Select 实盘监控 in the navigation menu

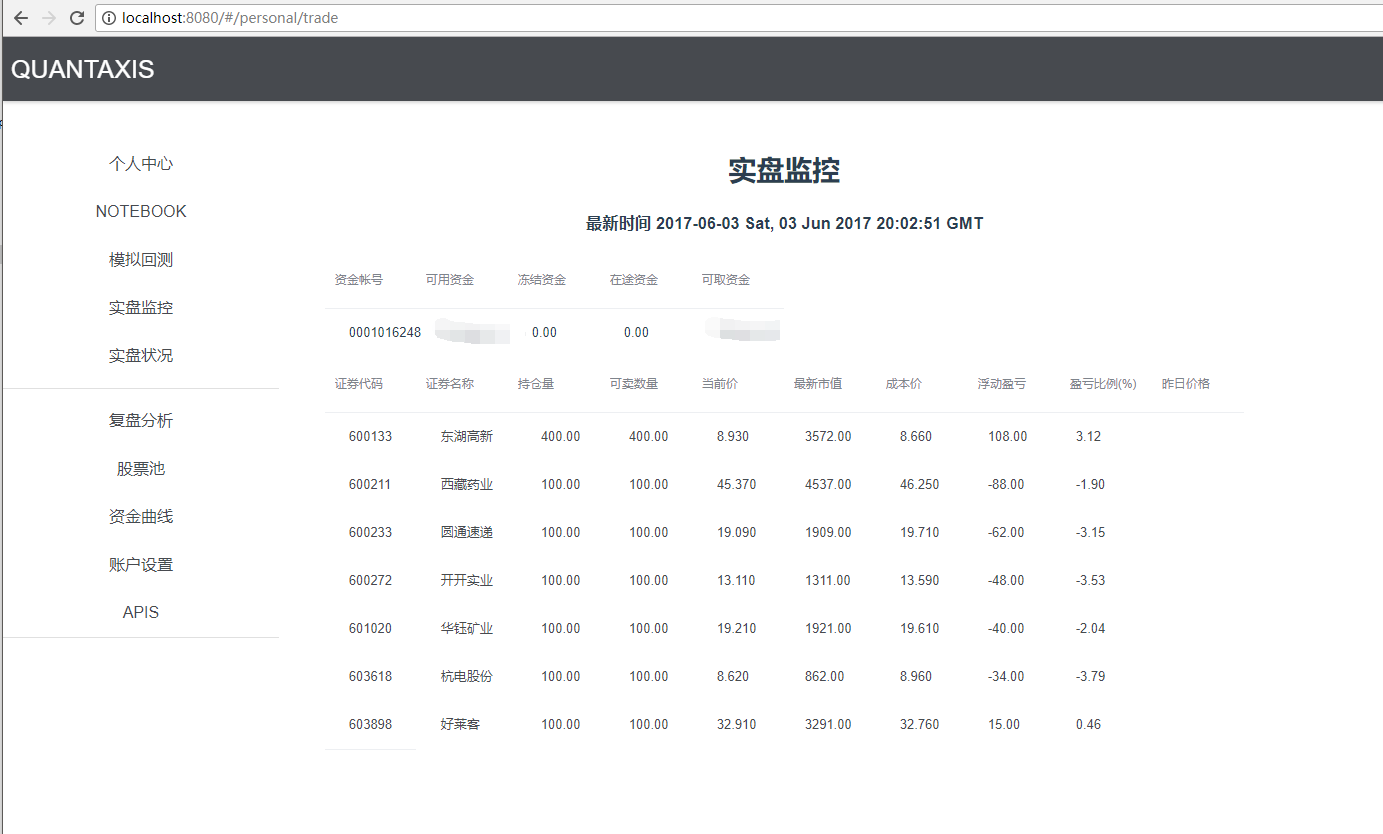click(x=140, y=307)
